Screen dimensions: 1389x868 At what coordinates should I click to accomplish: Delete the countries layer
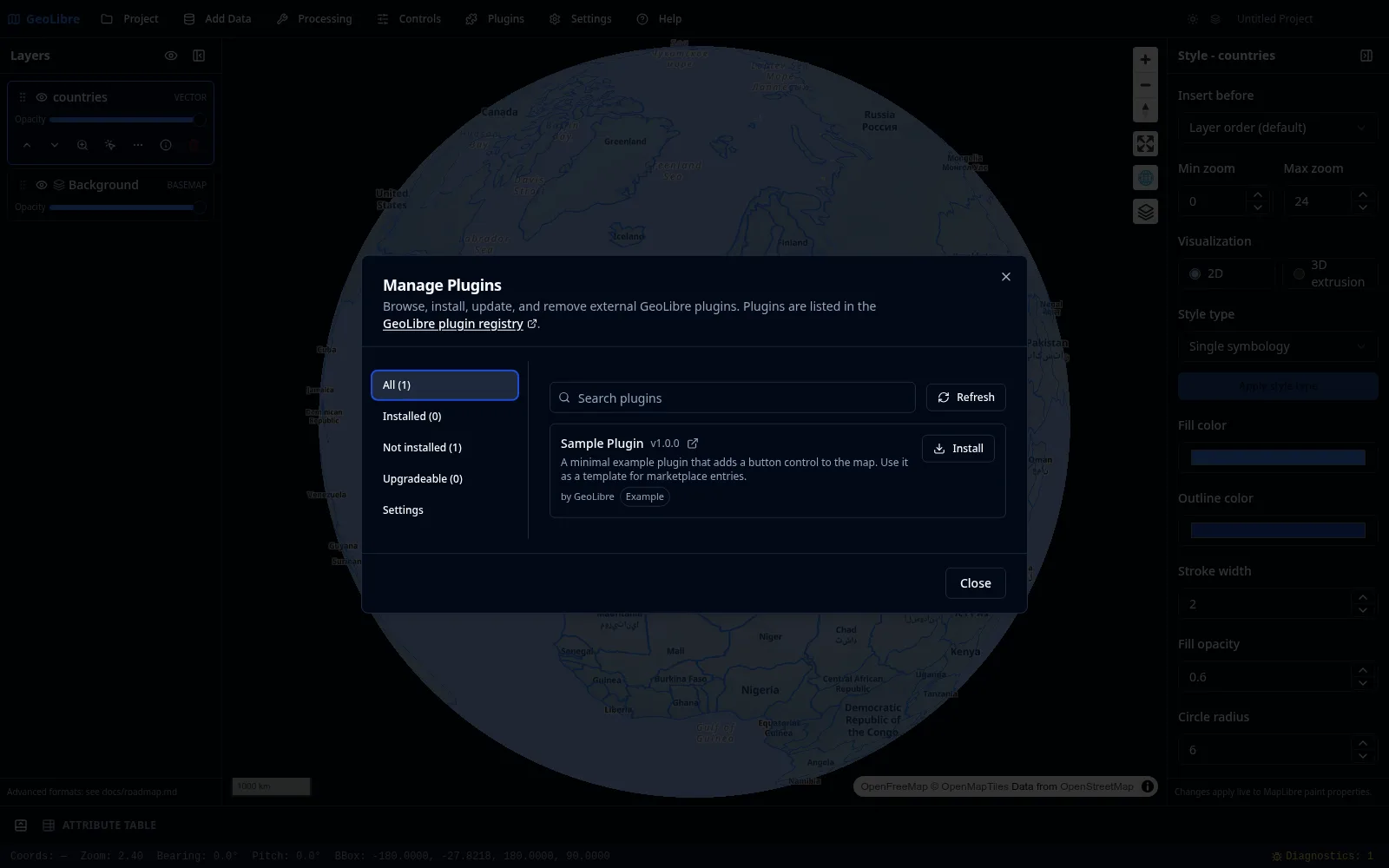pos(194,146)
